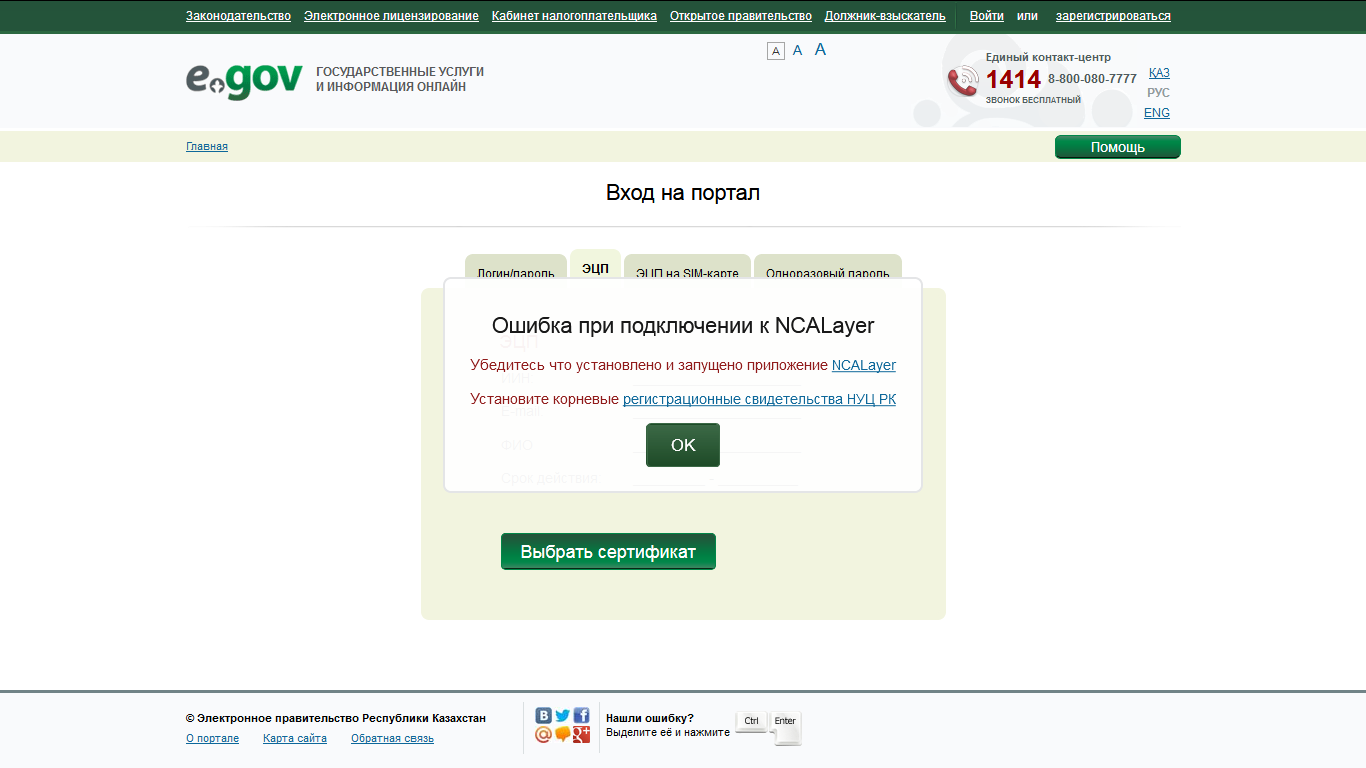Screen dimensions: 1366x768
Task: Confirm the error dialog with OK
Action: tap(683, 445)
